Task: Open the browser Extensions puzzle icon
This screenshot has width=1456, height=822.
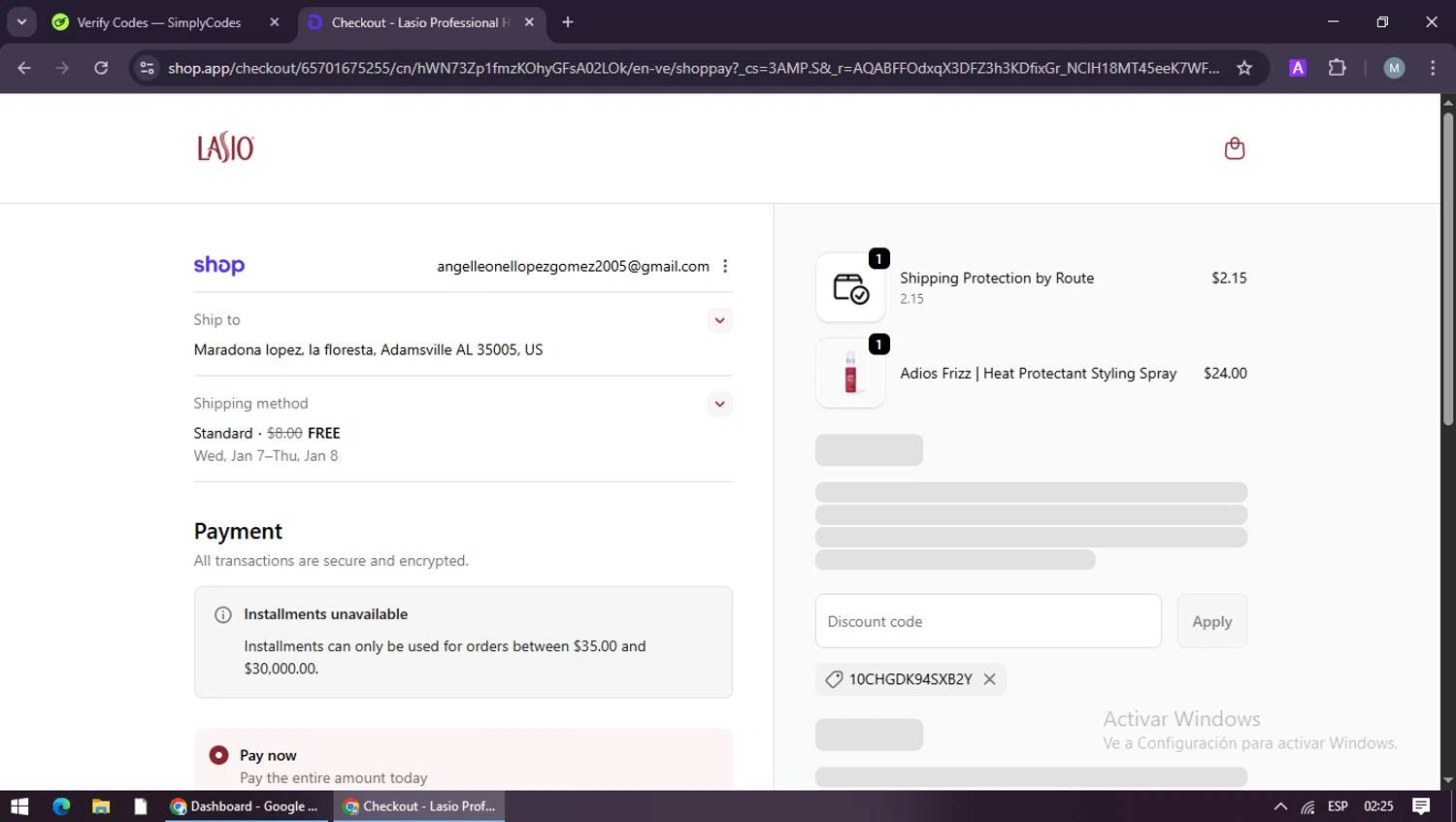Action: (x=1338, y=68)
